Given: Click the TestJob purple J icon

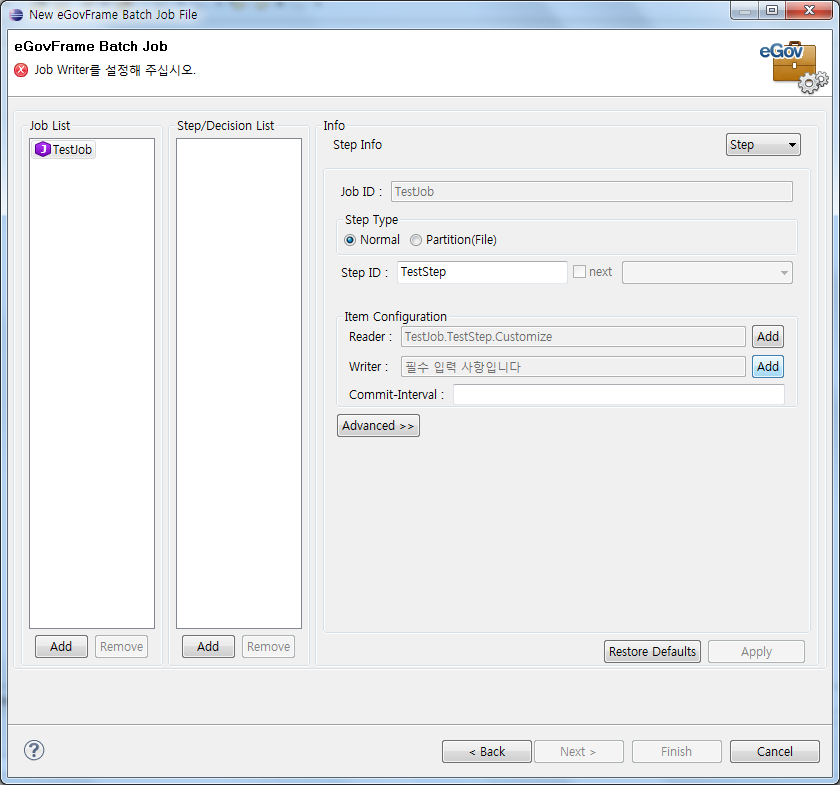Looking at the screenshot, I should pyautogui.click(x=42, y=150).
